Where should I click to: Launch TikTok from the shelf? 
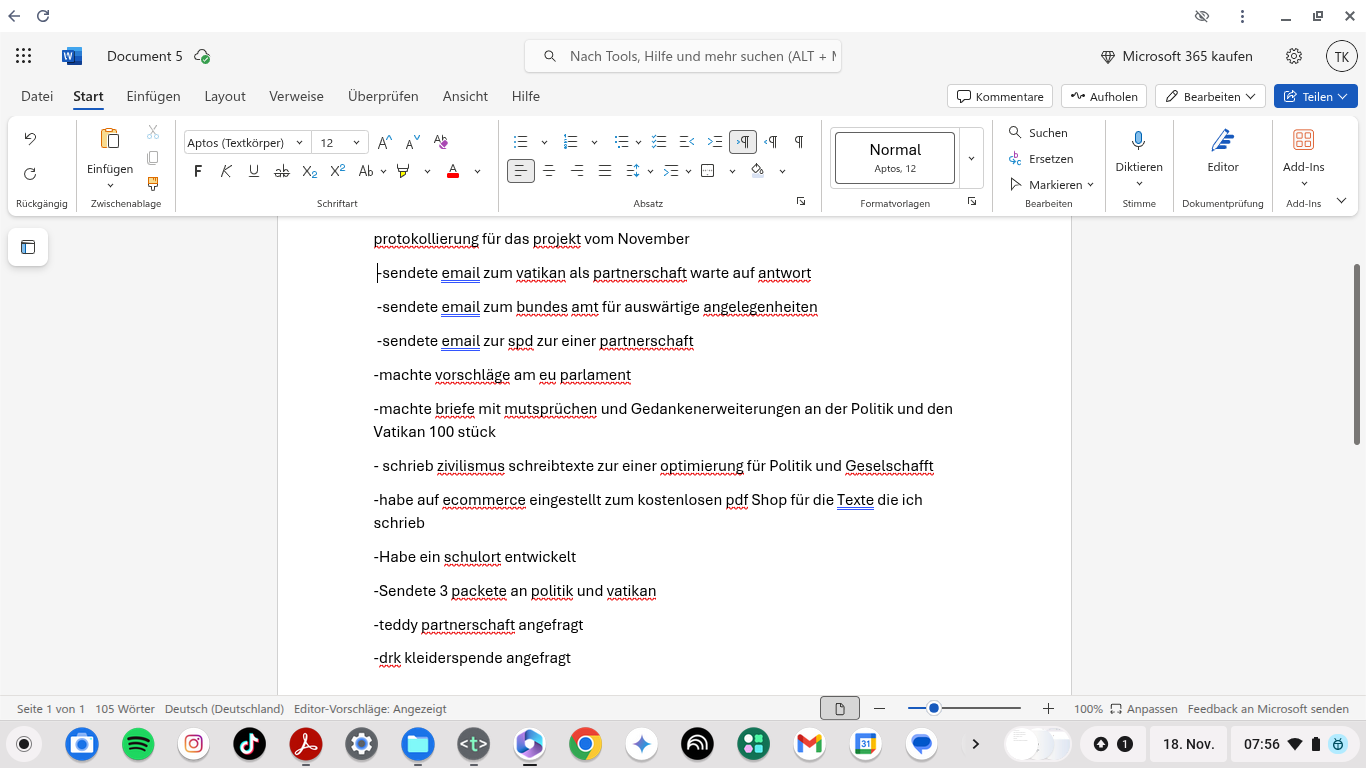click(250, 744)
